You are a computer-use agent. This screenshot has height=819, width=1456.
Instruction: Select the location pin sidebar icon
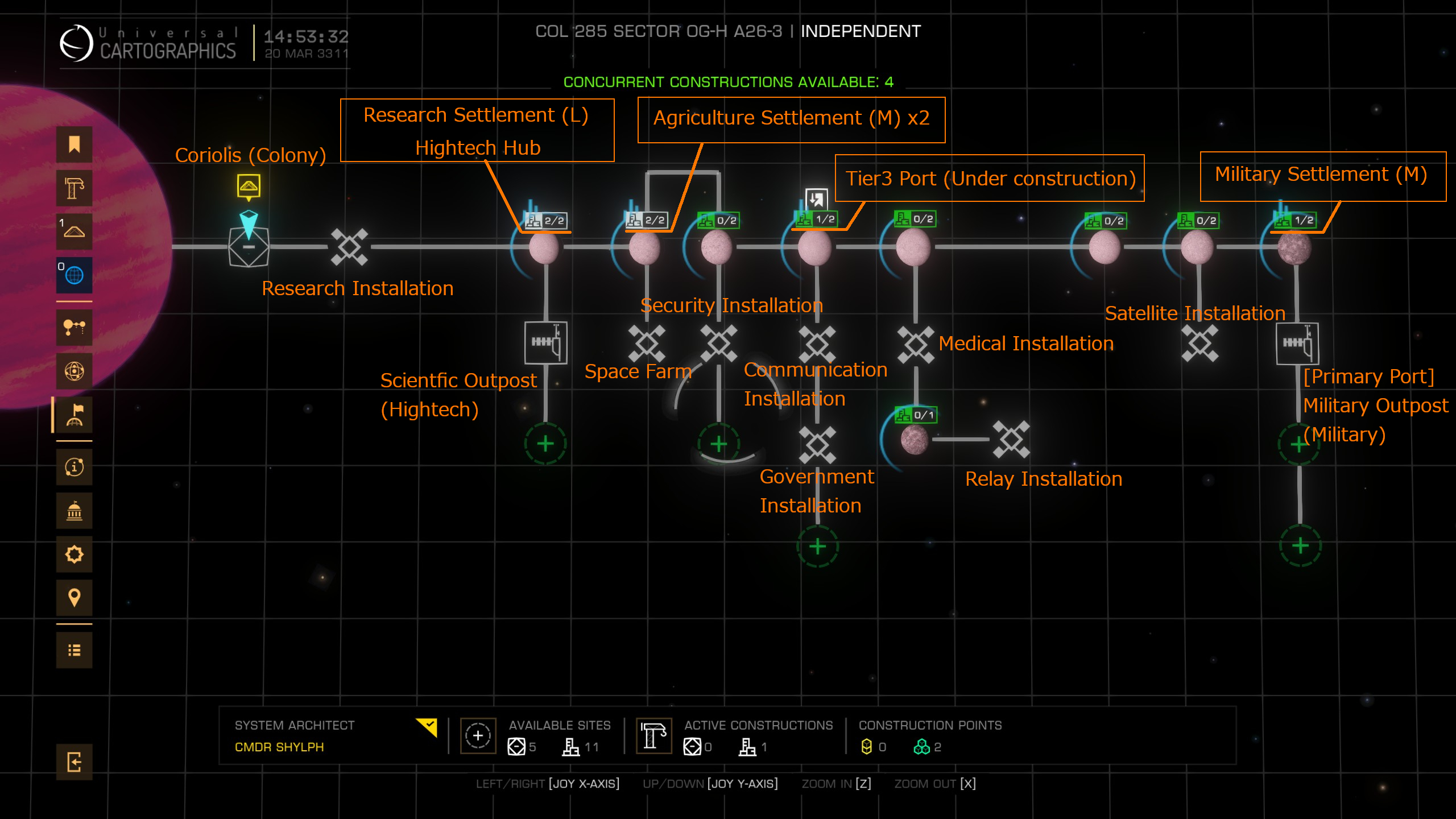coord(74,598)
